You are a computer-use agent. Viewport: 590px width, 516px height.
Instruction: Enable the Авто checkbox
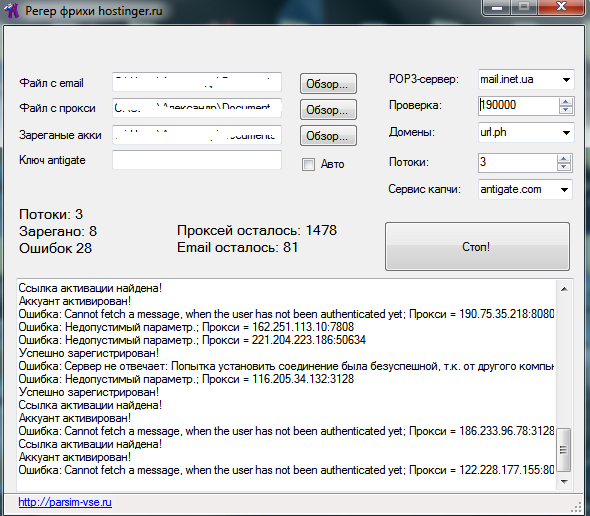tap(308, 164)
